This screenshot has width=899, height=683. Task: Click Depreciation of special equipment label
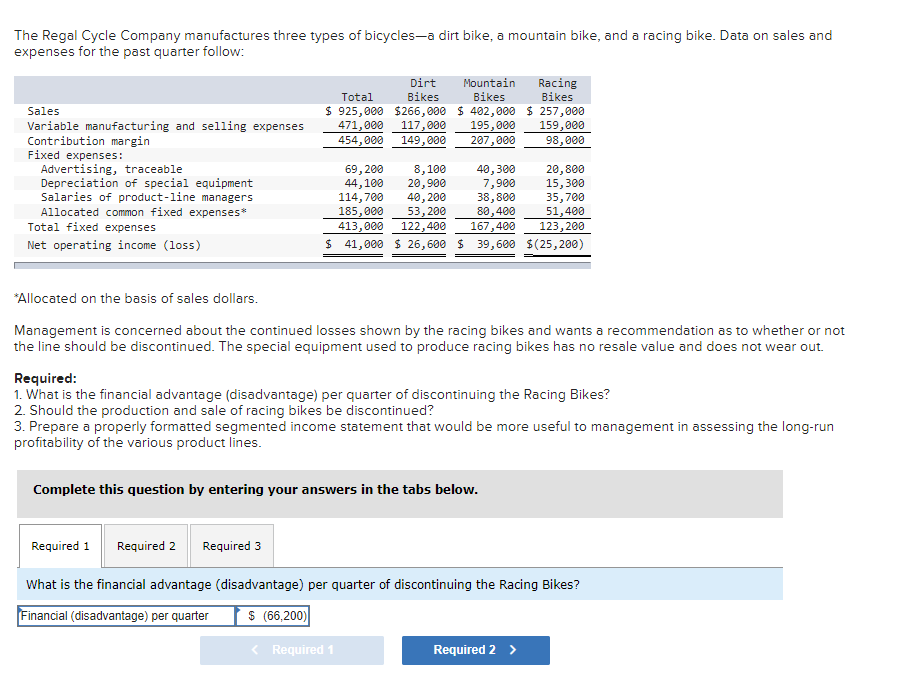tap(147, 183)
